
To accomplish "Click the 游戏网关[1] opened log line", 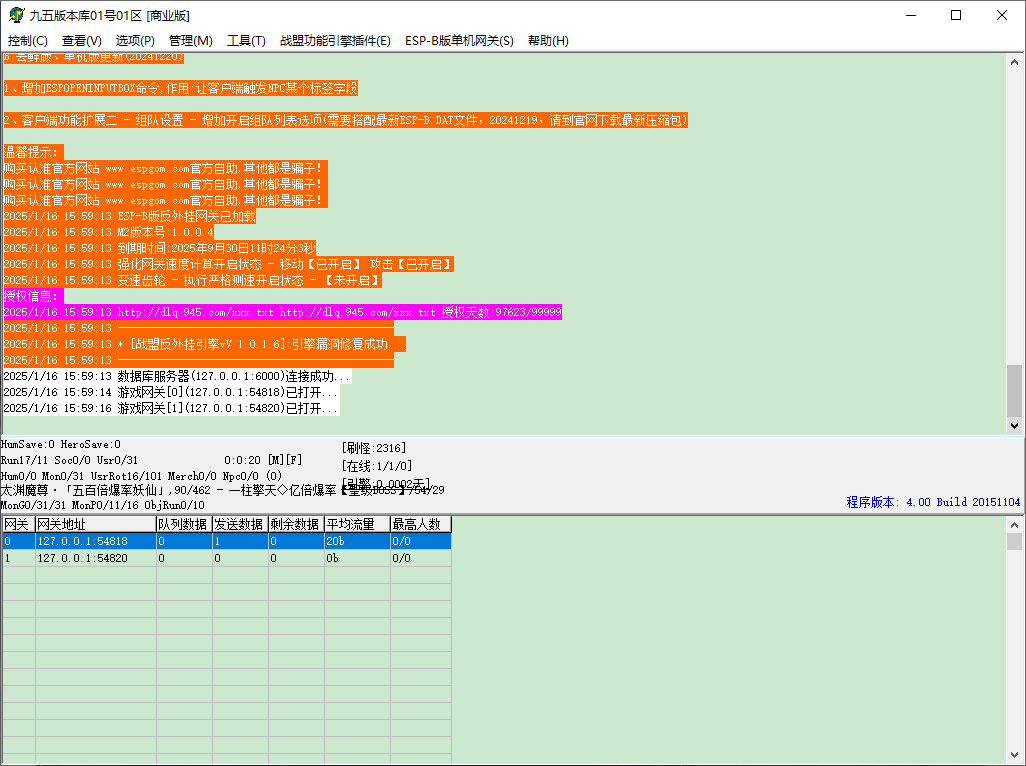I will (x=171, y=408).
